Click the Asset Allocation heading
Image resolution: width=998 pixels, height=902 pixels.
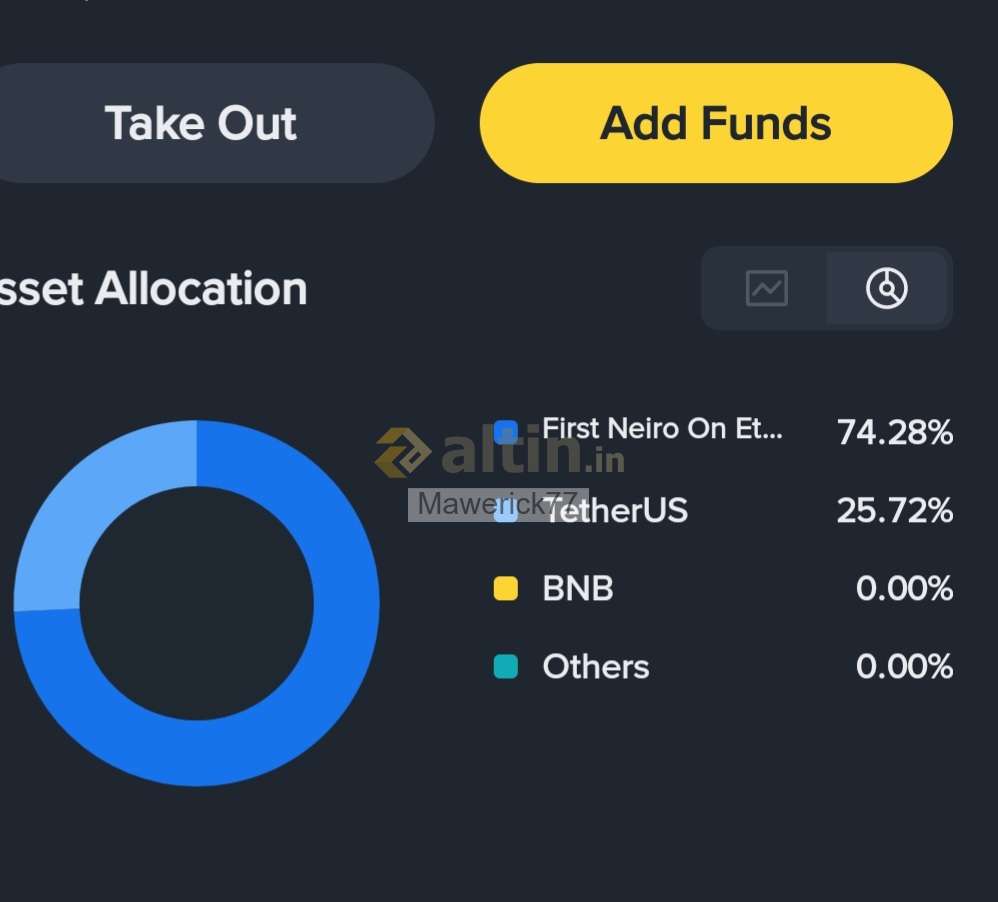point(153,289)
